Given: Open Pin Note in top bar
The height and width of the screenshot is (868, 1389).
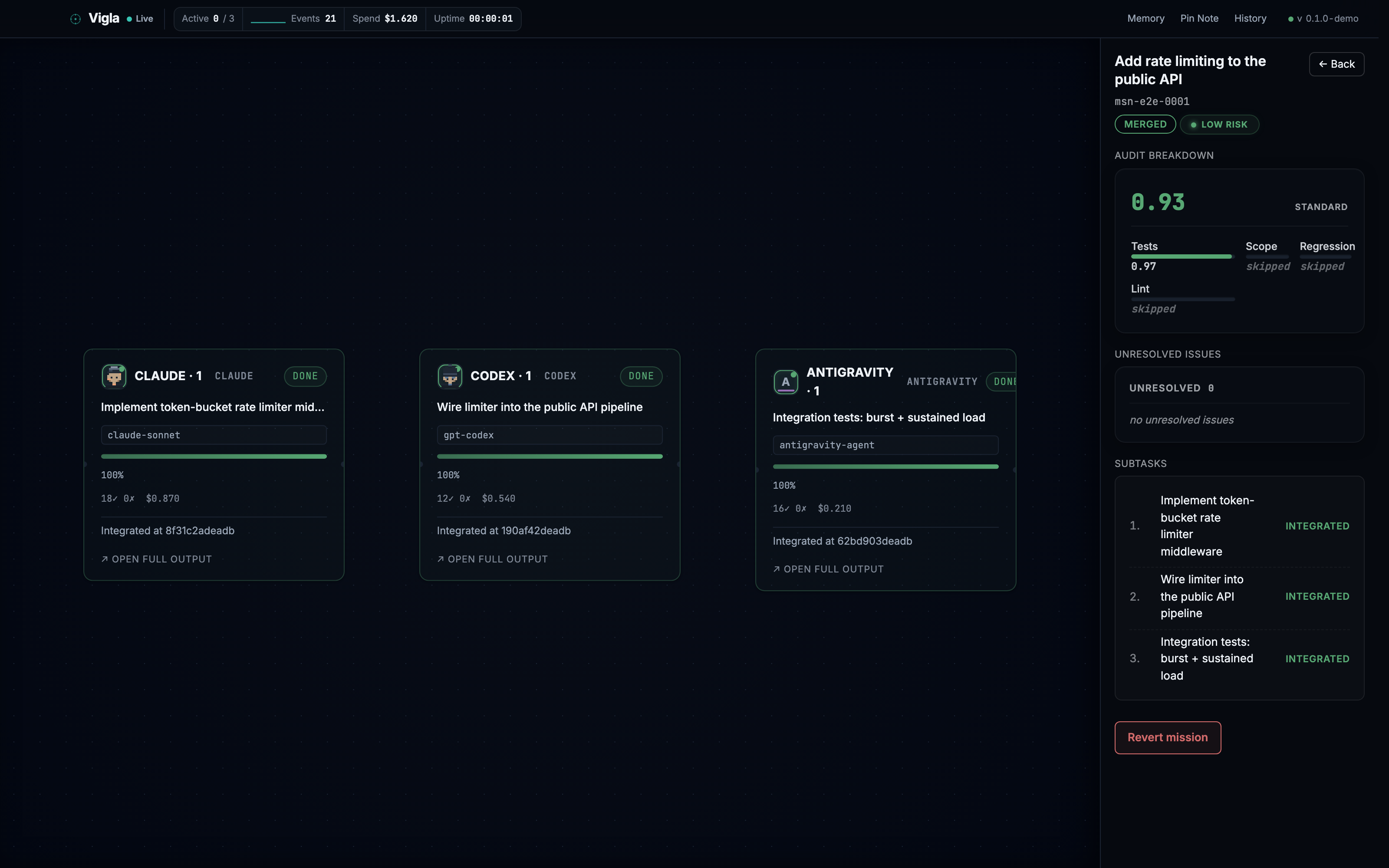Looking at the screenshot, I should click(1199, 18).
